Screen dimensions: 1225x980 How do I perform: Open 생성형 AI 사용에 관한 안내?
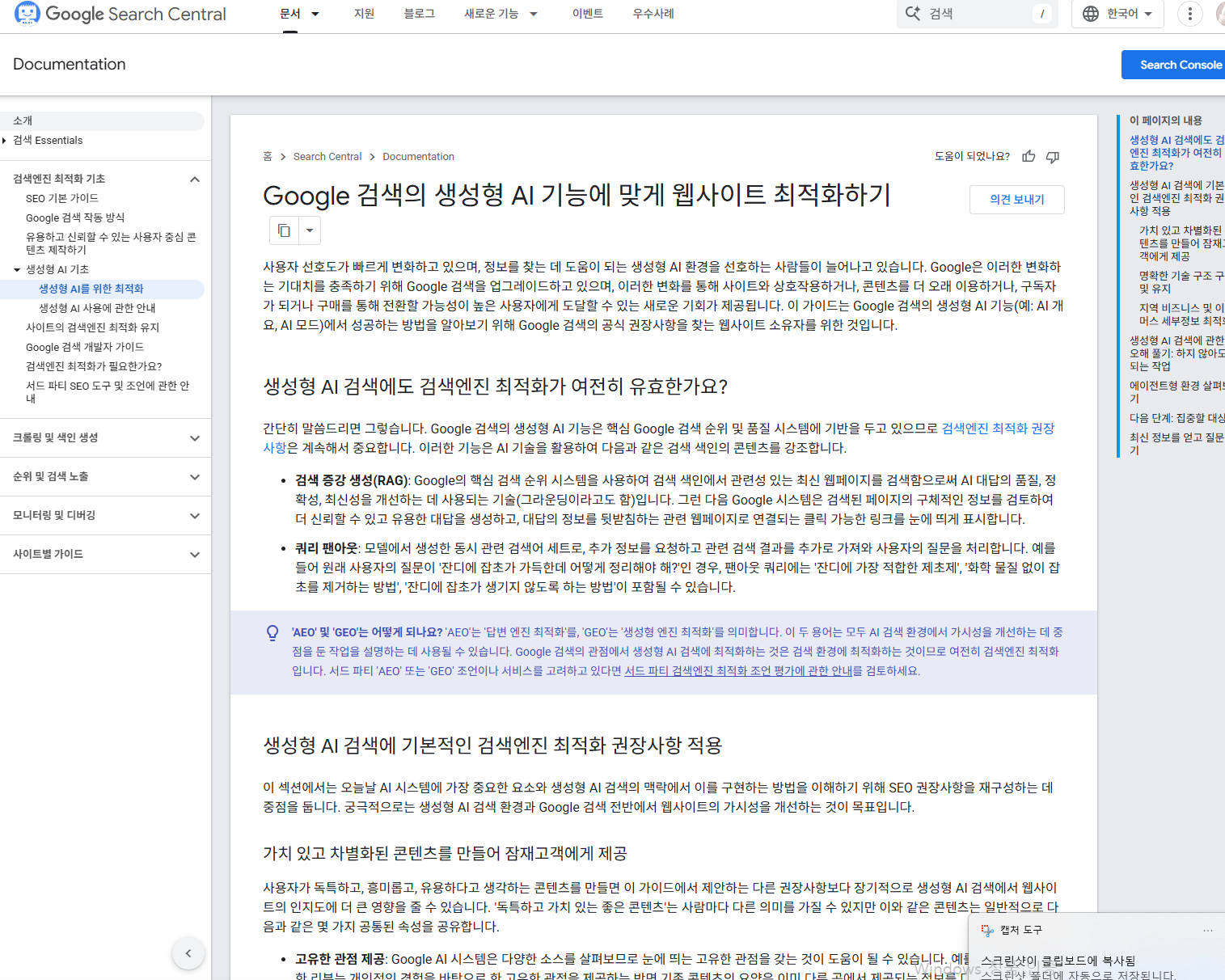97,308
